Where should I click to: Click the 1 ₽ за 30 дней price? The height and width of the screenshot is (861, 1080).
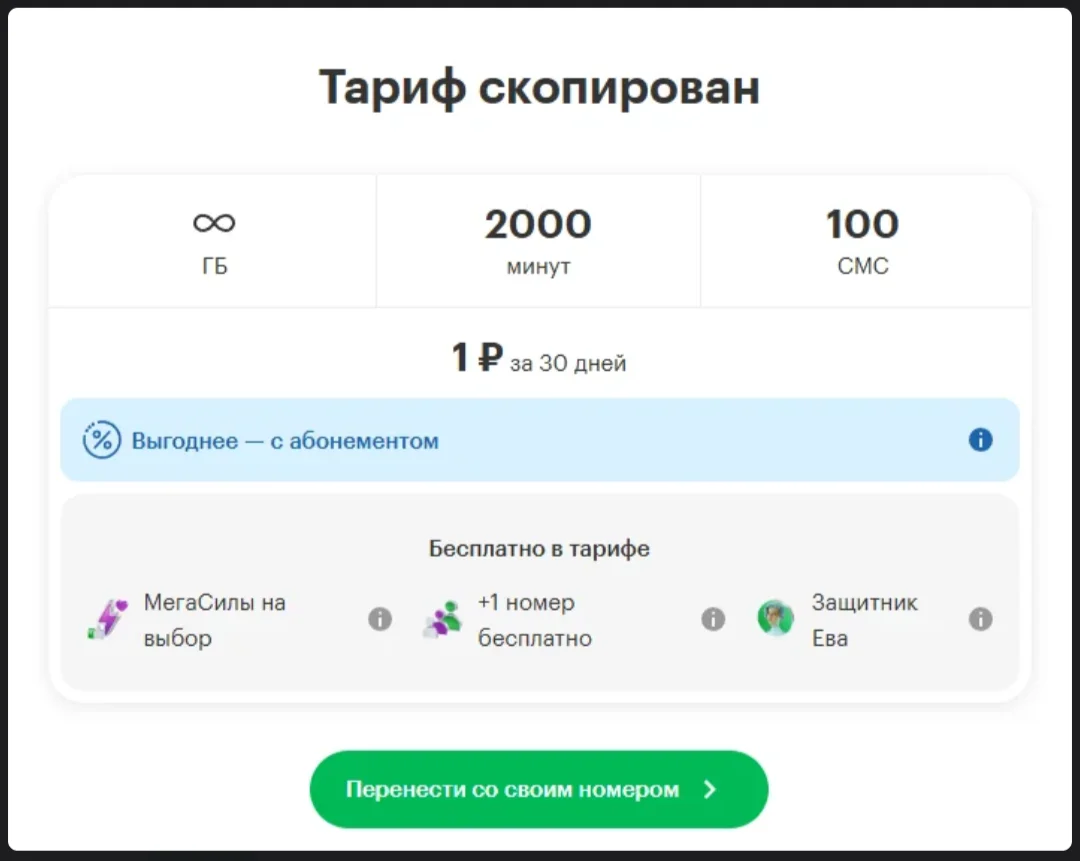(x=539, y=358)
